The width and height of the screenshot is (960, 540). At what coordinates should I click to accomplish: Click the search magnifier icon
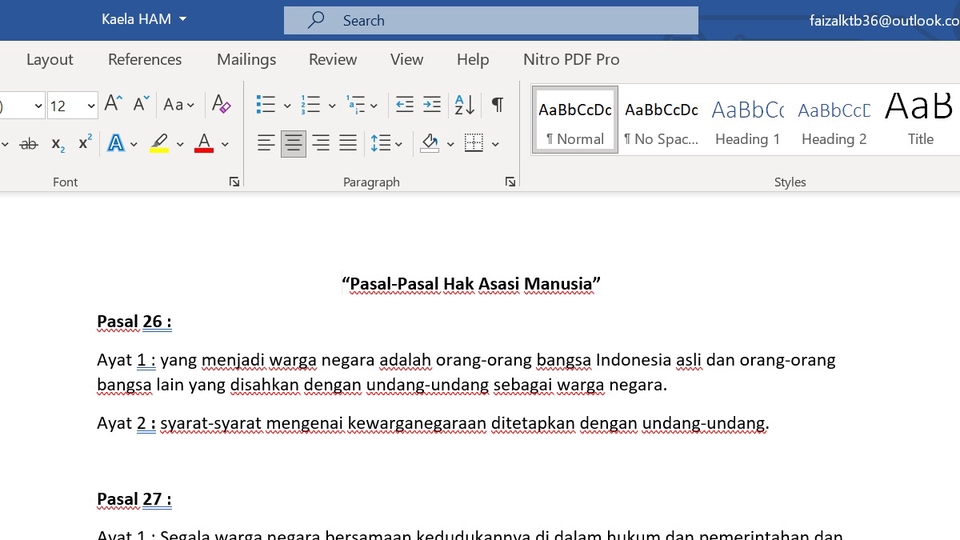coord(316,20)
